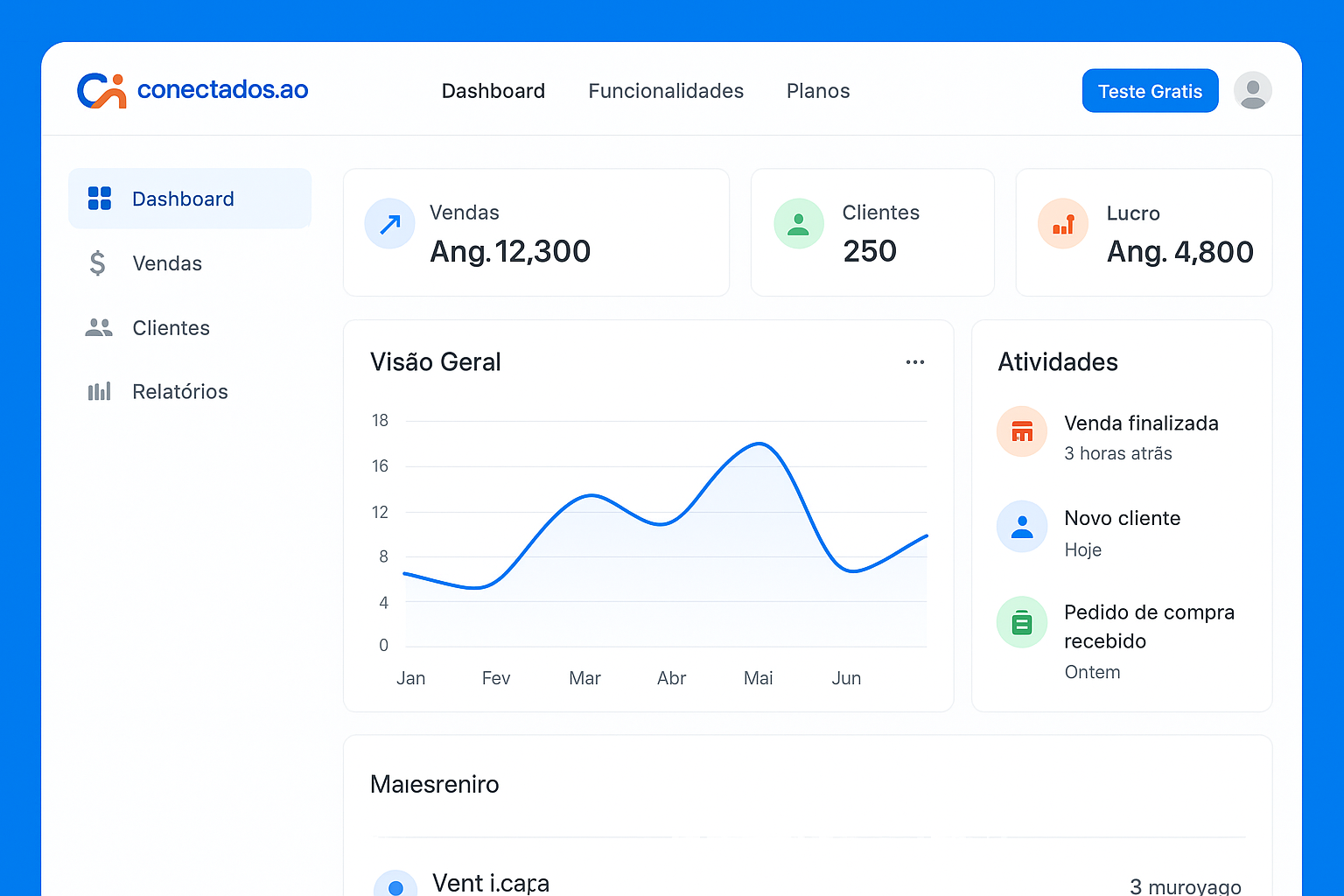Click the Fev label on chart axis
Viewport: 1344px width, 896px height.
coord(496,678)
